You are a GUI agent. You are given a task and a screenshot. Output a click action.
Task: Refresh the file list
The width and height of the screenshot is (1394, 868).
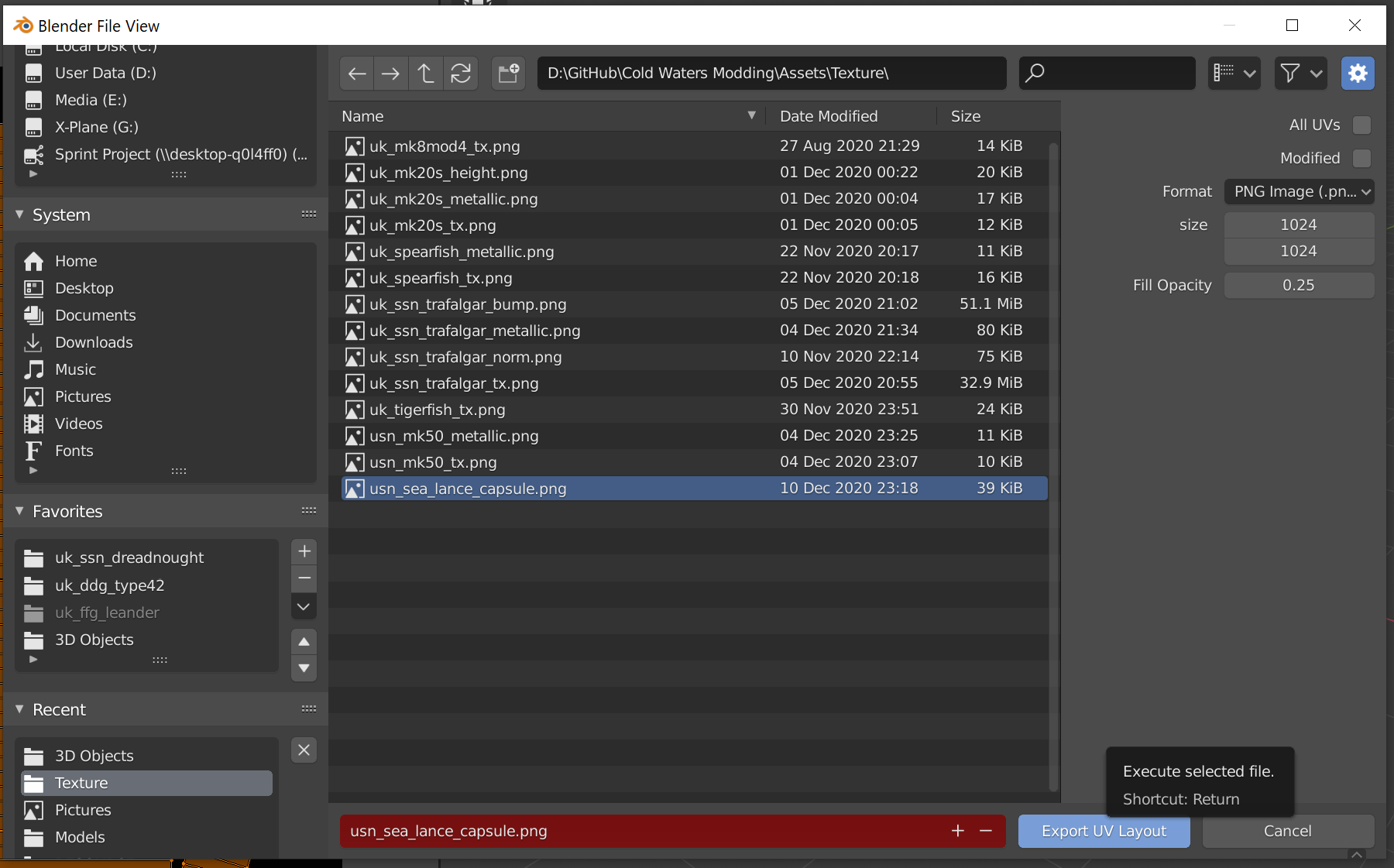[x=461, y=74]
